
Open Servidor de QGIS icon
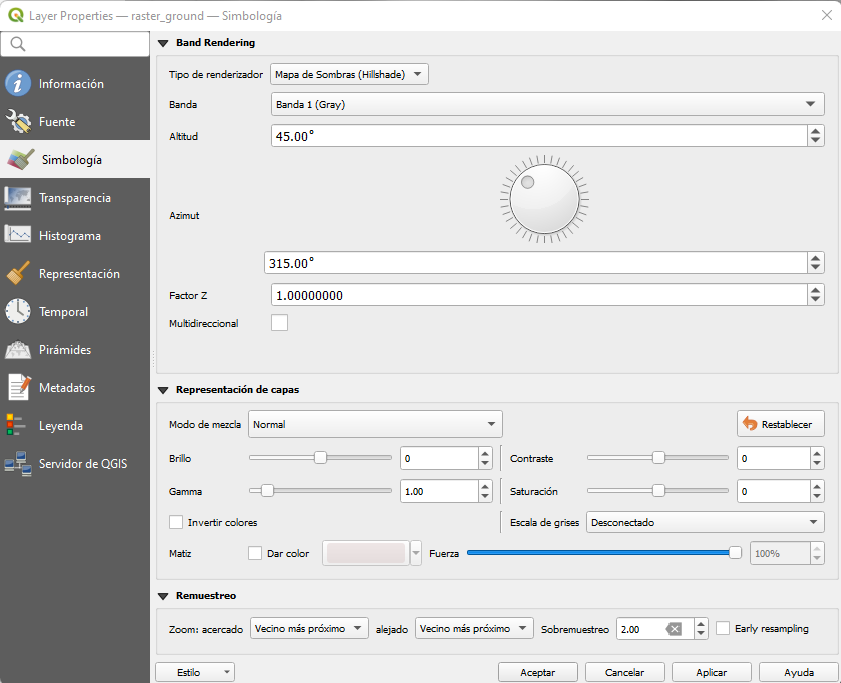coord(18,464)
